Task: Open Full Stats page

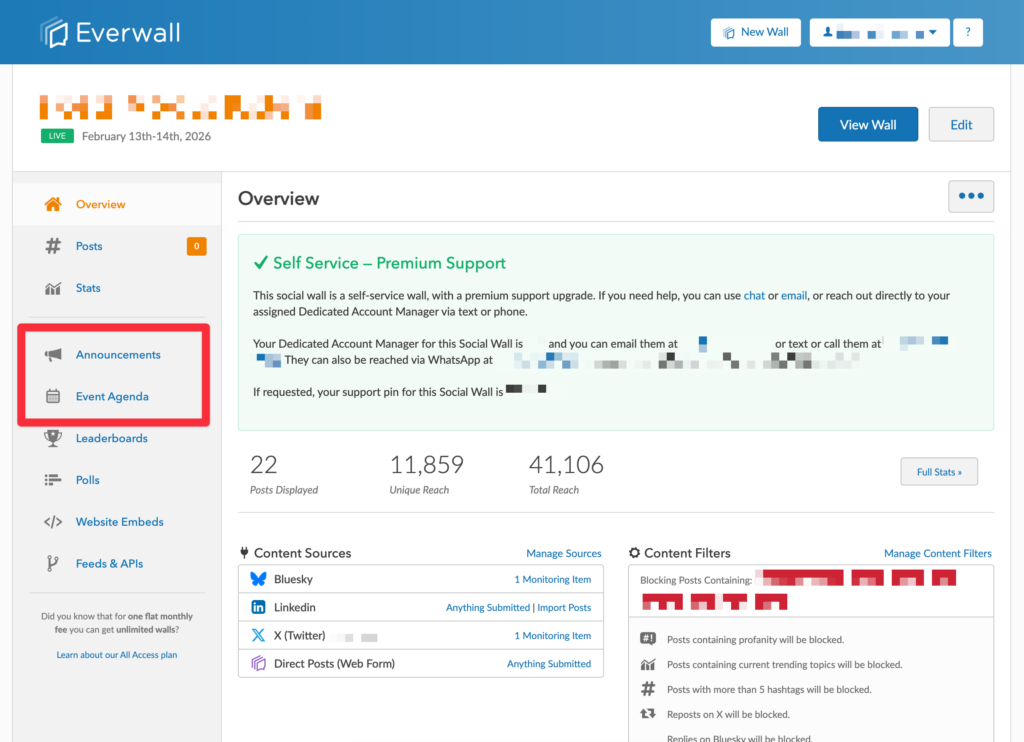Action: (x=938, y=472)
